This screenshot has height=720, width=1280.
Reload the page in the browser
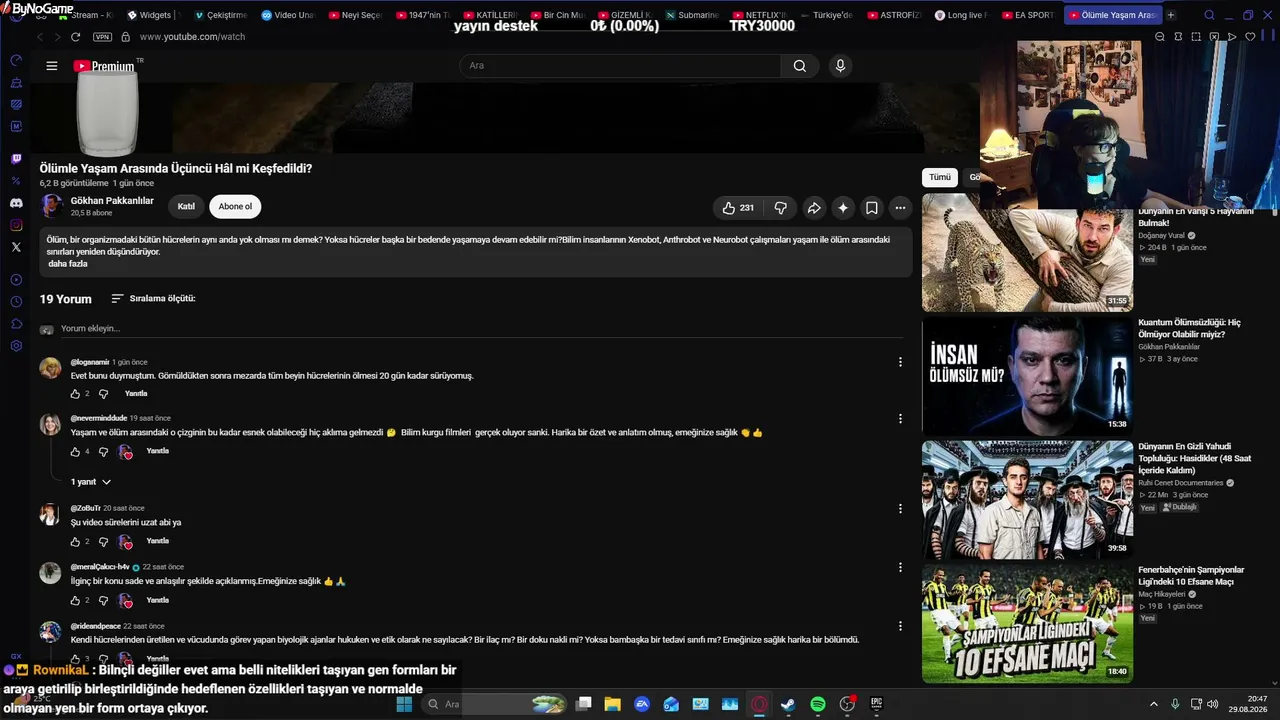(75, 37)
